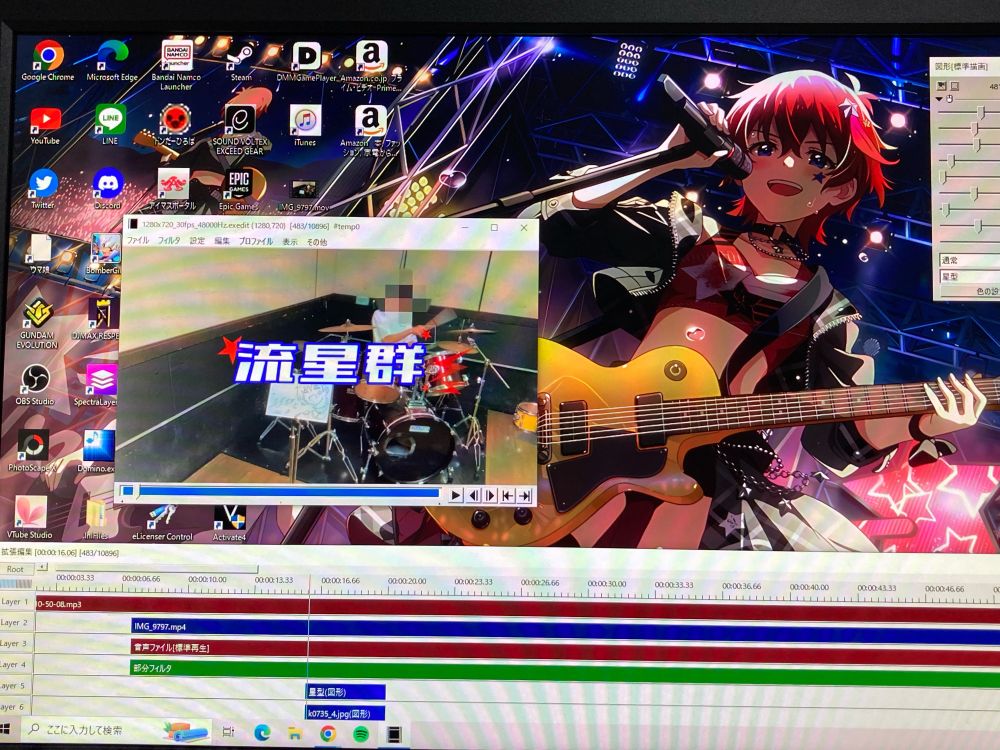This screenshot has width=1000, height=750.
Task: Launch GUNDAM EVOLUTION desktop icon
Action: 37,323
